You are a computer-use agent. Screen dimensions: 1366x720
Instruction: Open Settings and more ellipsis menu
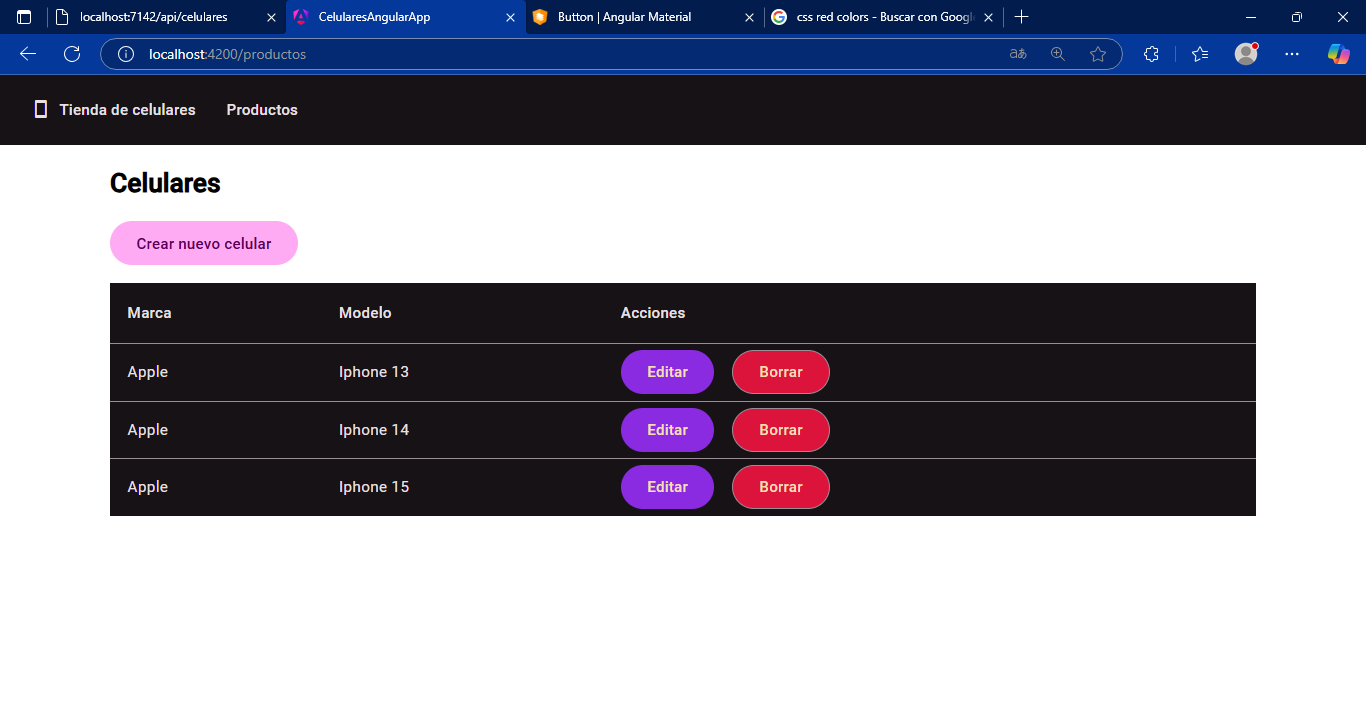(1292, 54)
